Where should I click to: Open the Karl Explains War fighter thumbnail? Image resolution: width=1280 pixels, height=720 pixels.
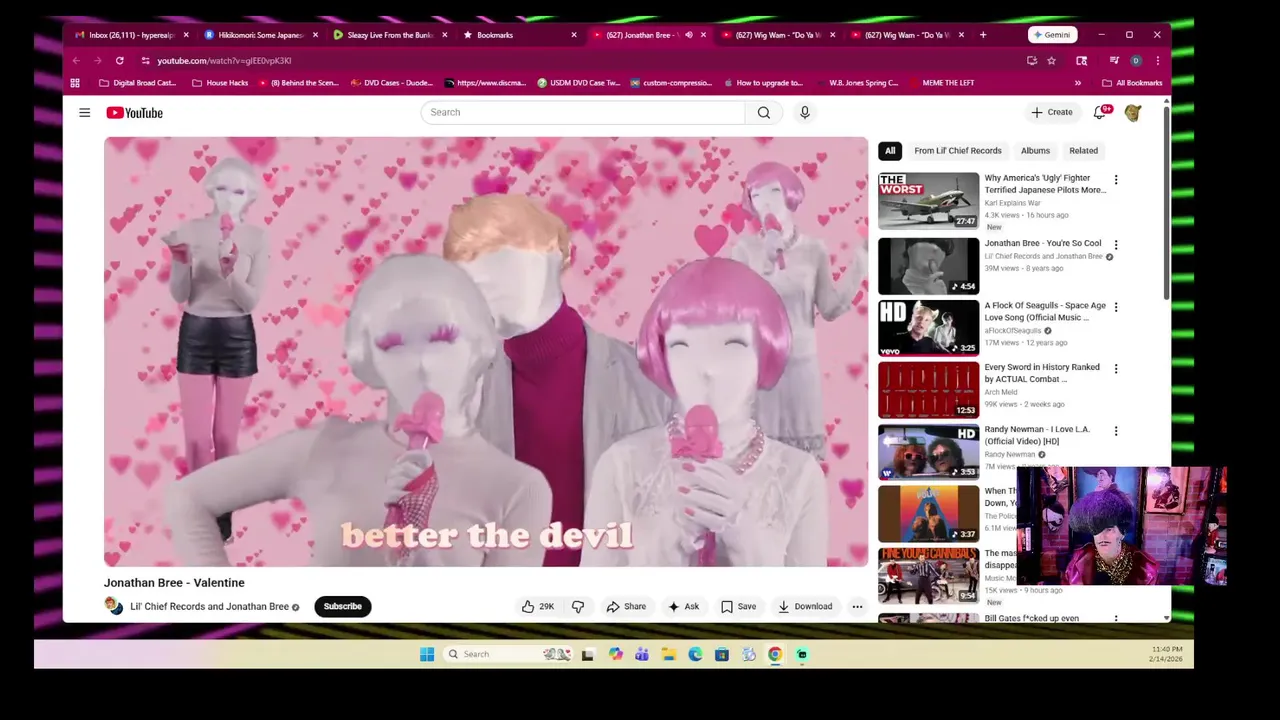click(x=929, y=200)
